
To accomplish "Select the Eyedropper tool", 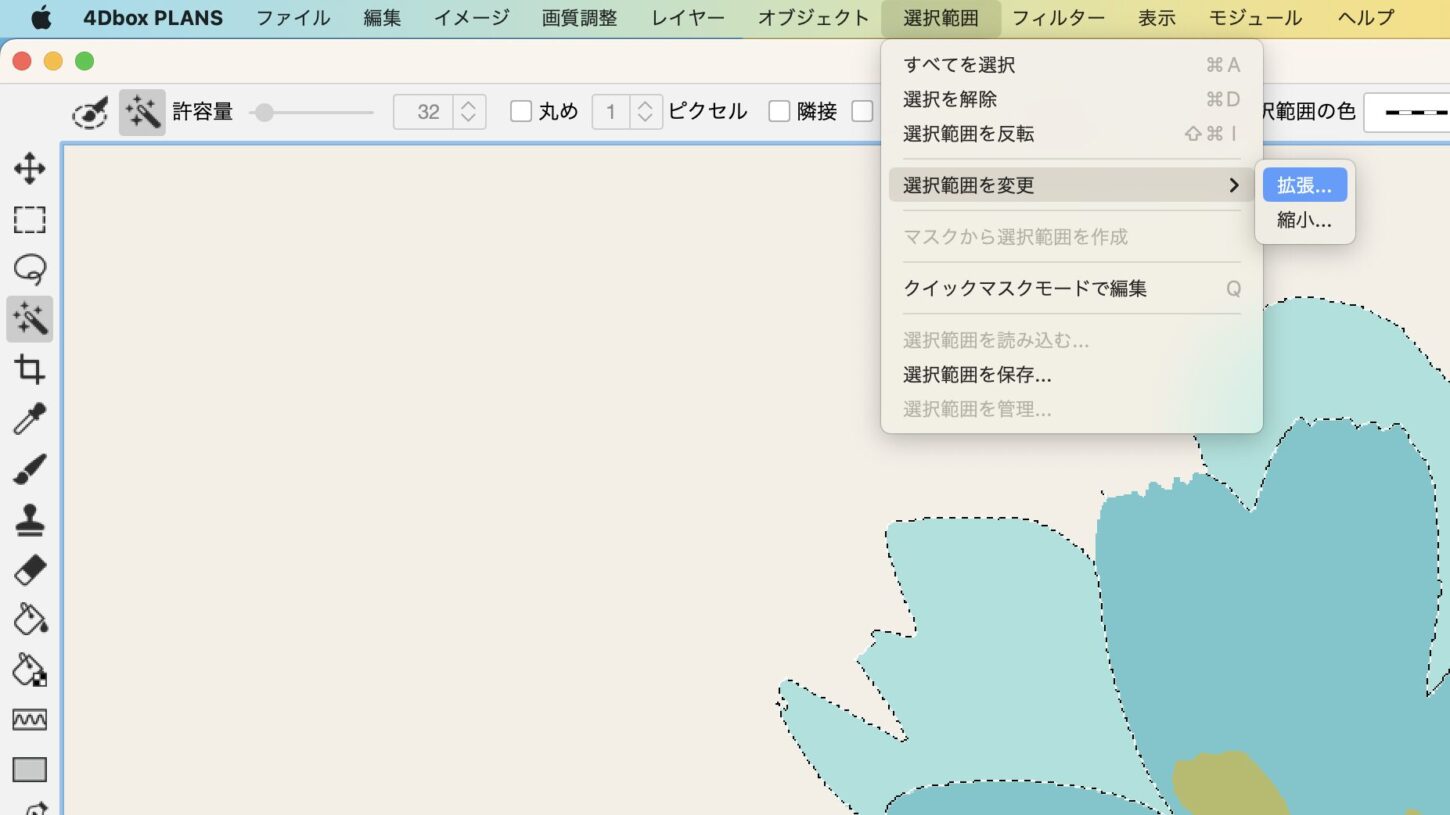I will point(29,420).
